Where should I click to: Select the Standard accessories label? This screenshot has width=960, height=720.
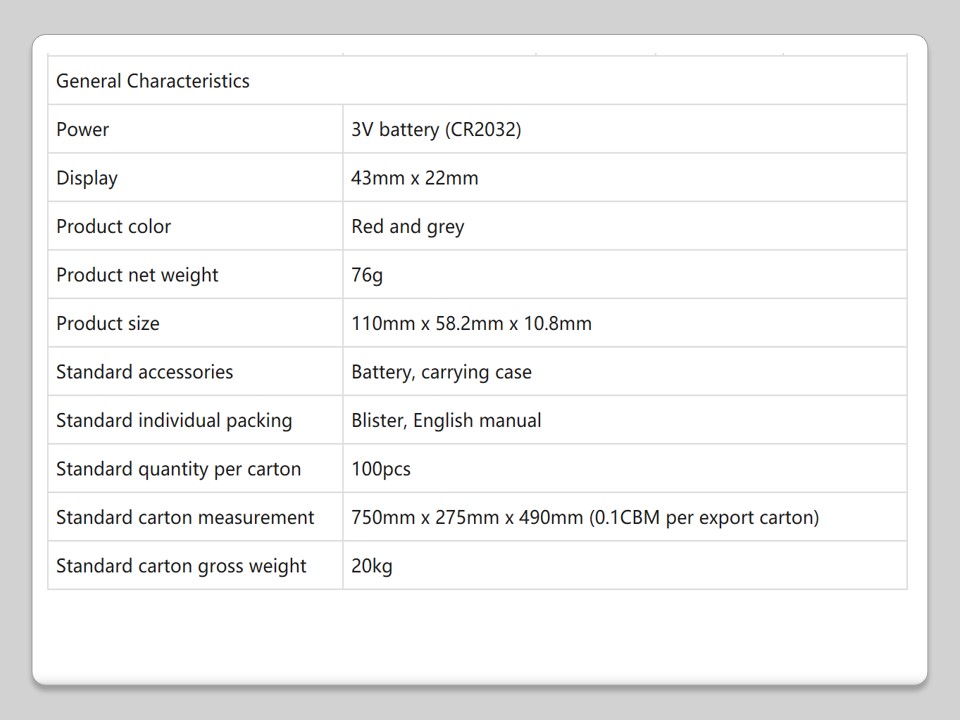[x=144, y=372]
